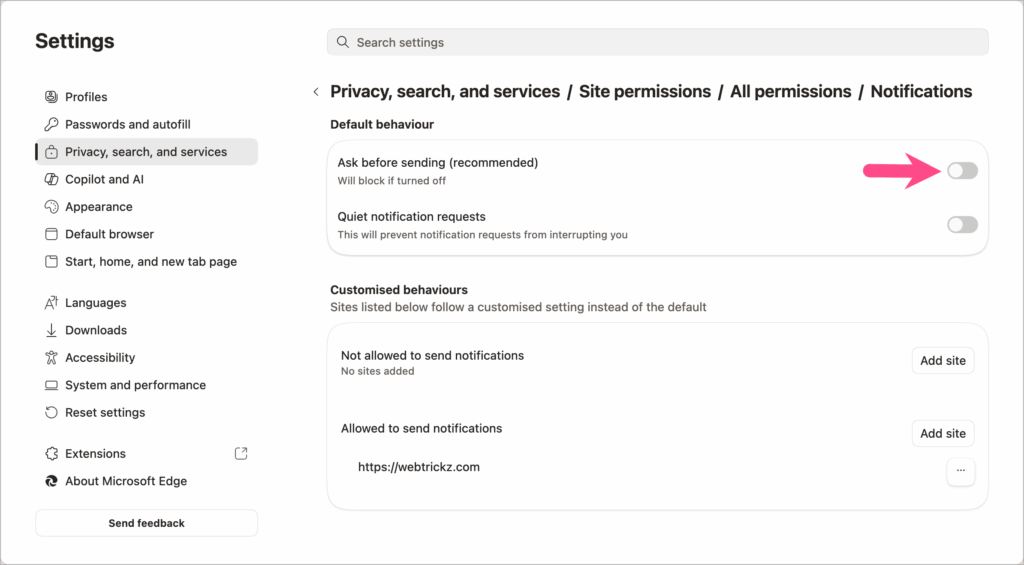The image size is (1024, 565).
Task: Click the Default browser window icon
Action: coord(51,234)
